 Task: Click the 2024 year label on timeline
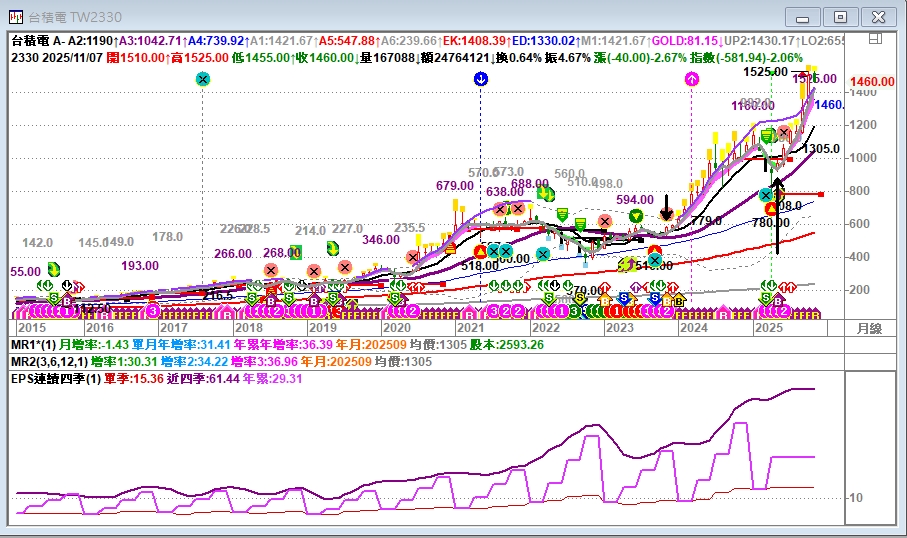pos(692,327)
